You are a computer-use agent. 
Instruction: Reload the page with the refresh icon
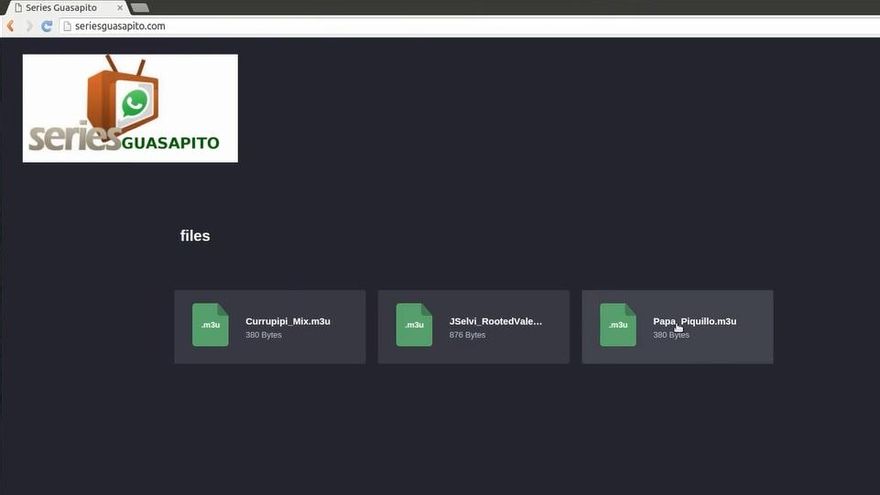(46, 26)
